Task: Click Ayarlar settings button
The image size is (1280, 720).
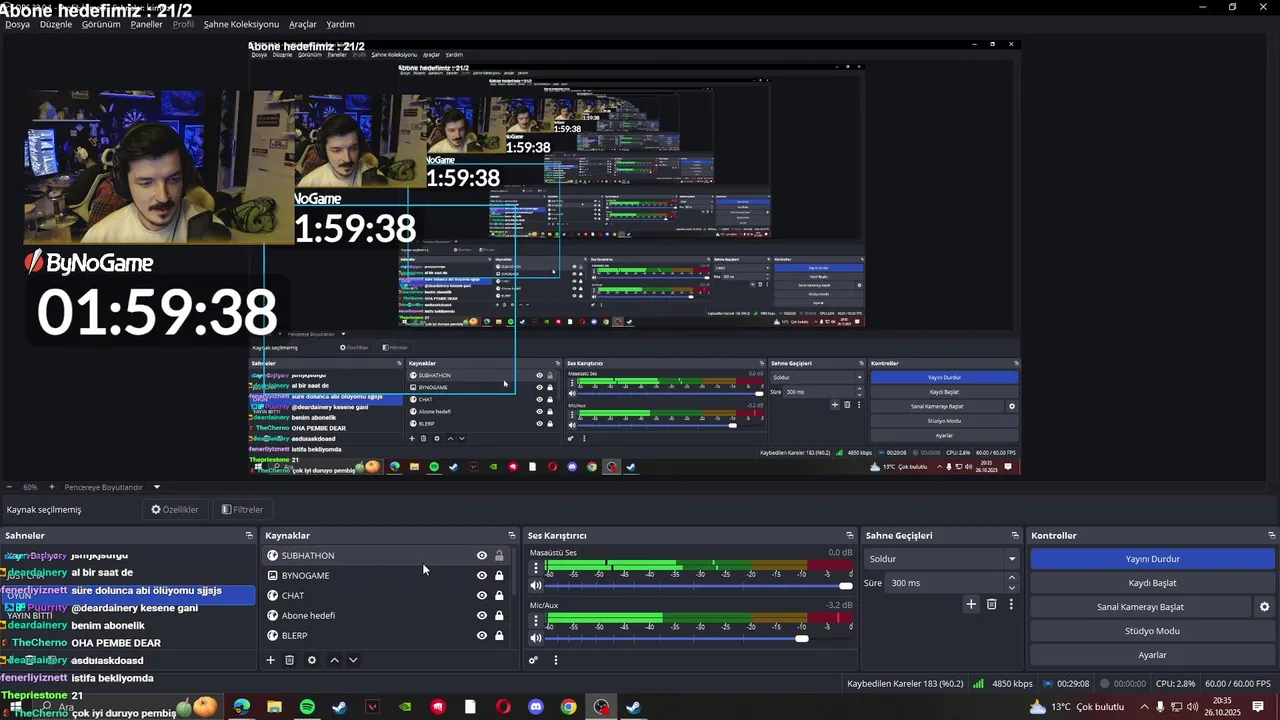Action: click(x=1153, y=655)
